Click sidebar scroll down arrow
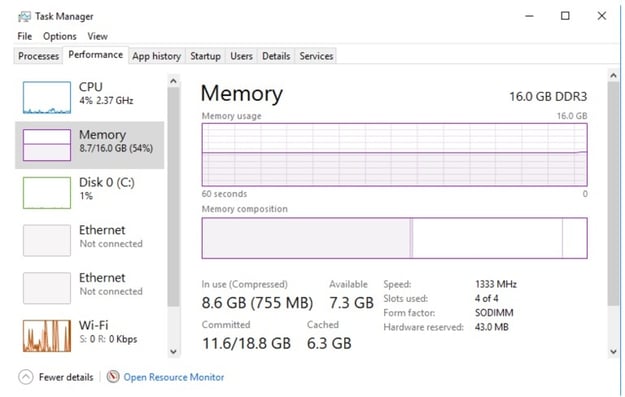Image resolution: width=625 pixels, height=397 pixels. [173, 351]
